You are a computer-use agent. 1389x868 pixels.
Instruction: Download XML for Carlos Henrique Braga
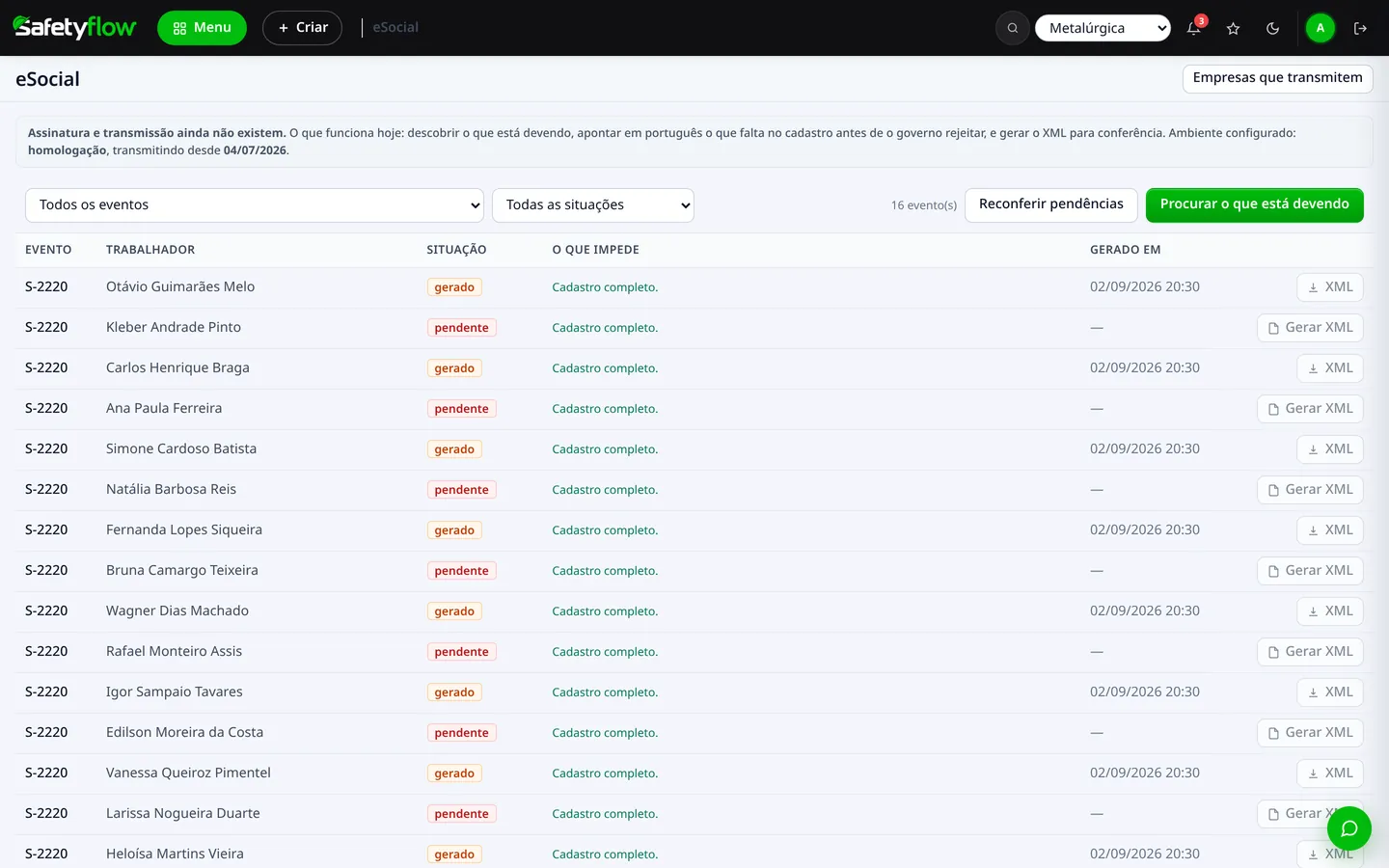click(1329, 368)
